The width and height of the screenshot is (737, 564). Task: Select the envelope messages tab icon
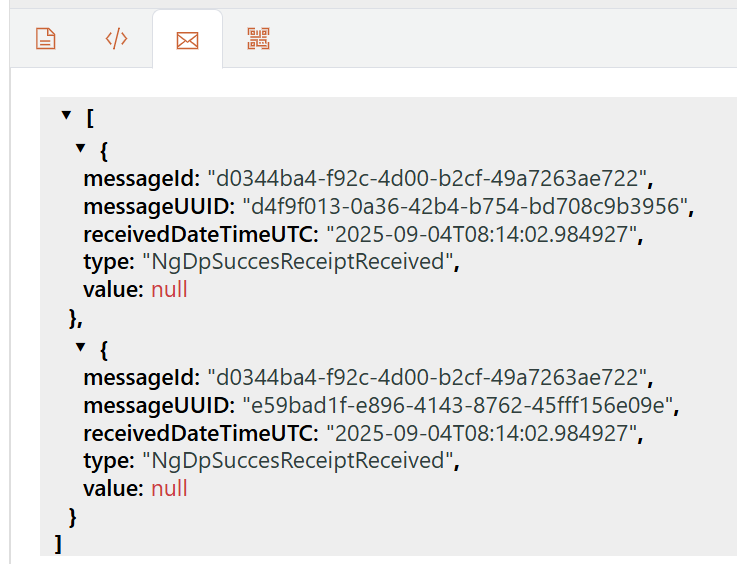(187, 40)
